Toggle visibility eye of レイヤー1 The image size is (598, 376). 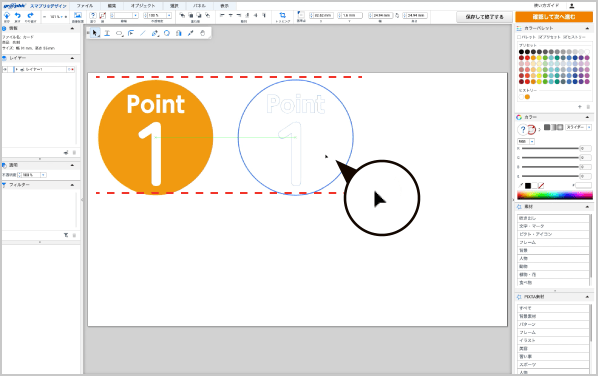(x=5, y=69)
